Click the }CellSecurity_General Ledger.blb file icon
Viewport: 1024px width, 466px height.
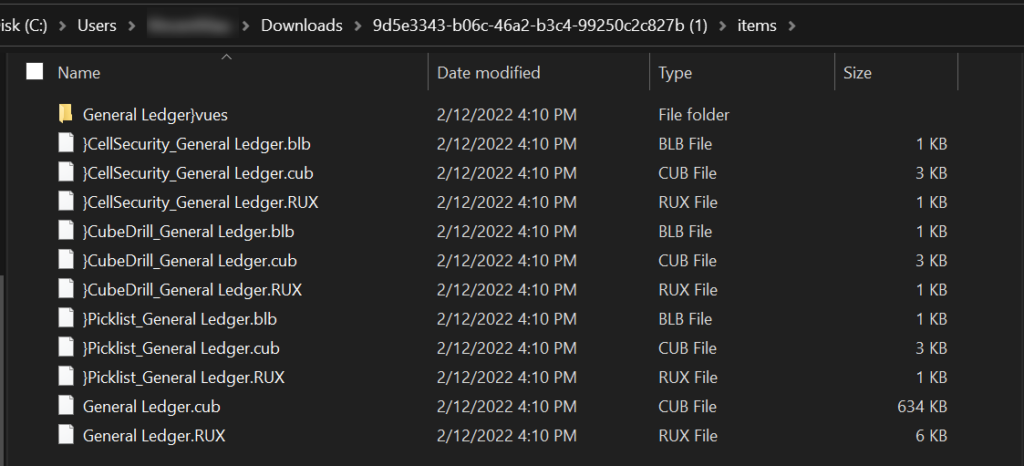pos(66,144)
